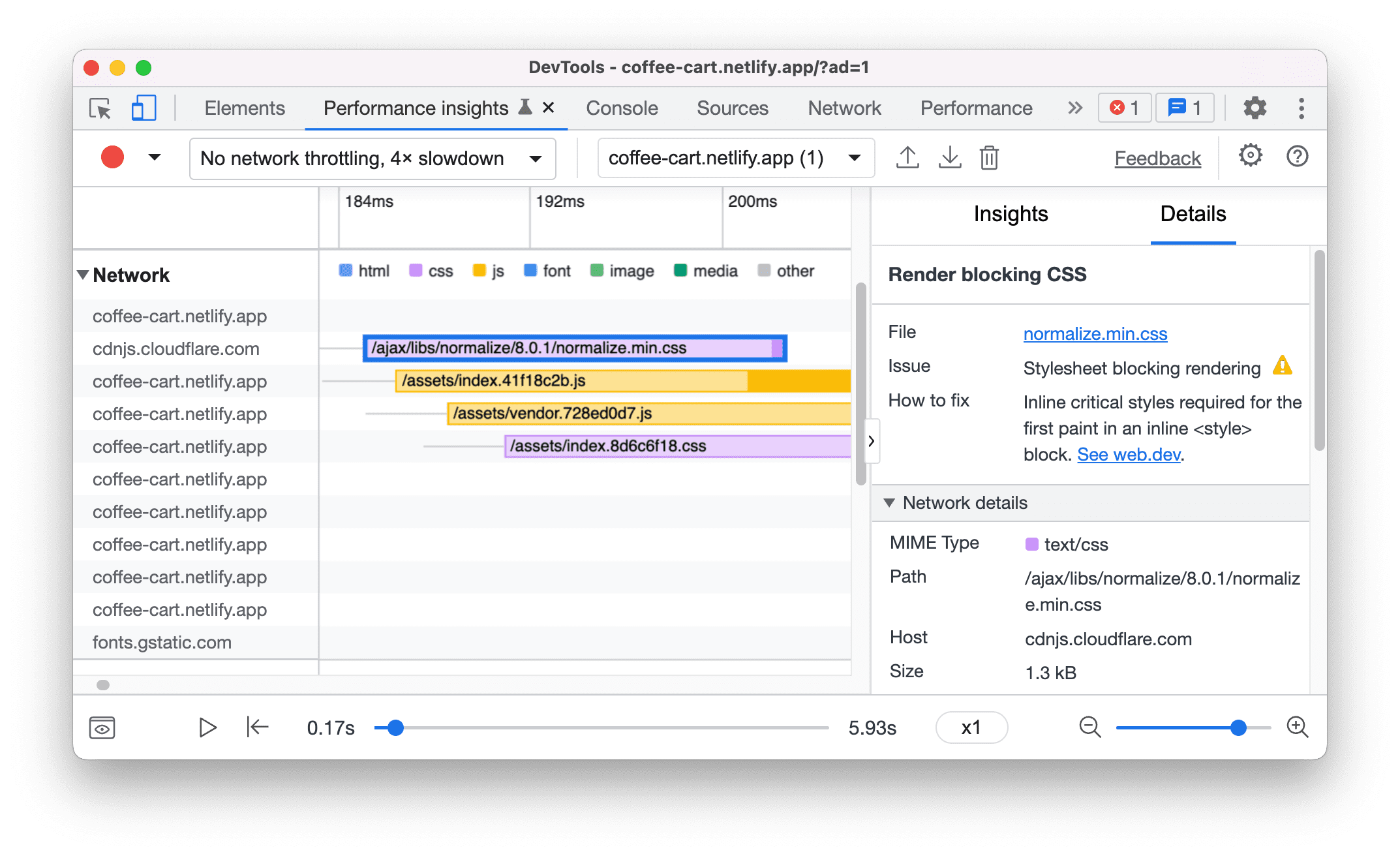Image resolution: width=1400 pixels, height=856 pixels.
Task: Click the normalize.min.css file link
Action: point(1093,334)
